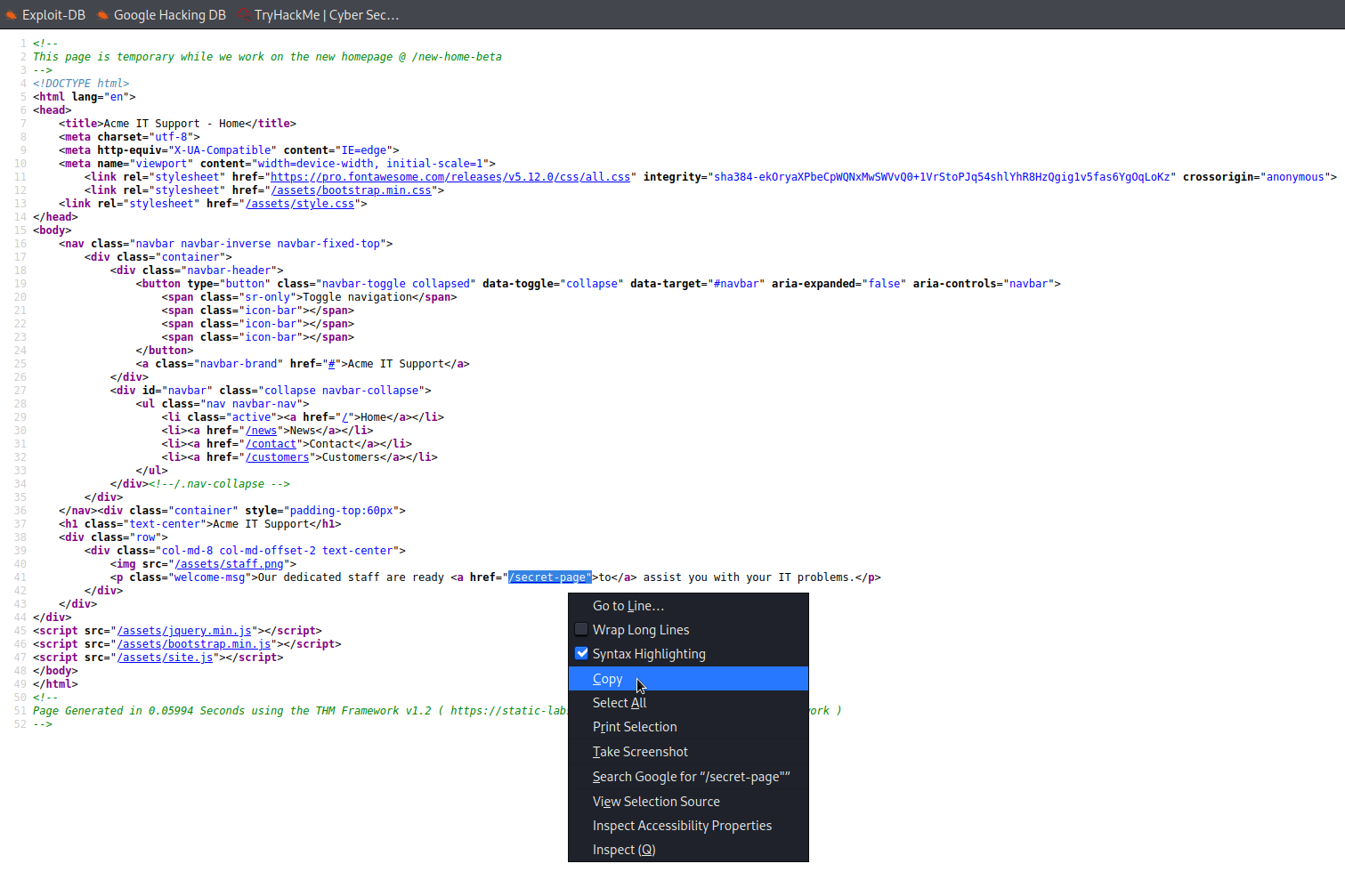Click the "/" Home href link
This screenshot has width=1345, height=896.
[345, 417]
